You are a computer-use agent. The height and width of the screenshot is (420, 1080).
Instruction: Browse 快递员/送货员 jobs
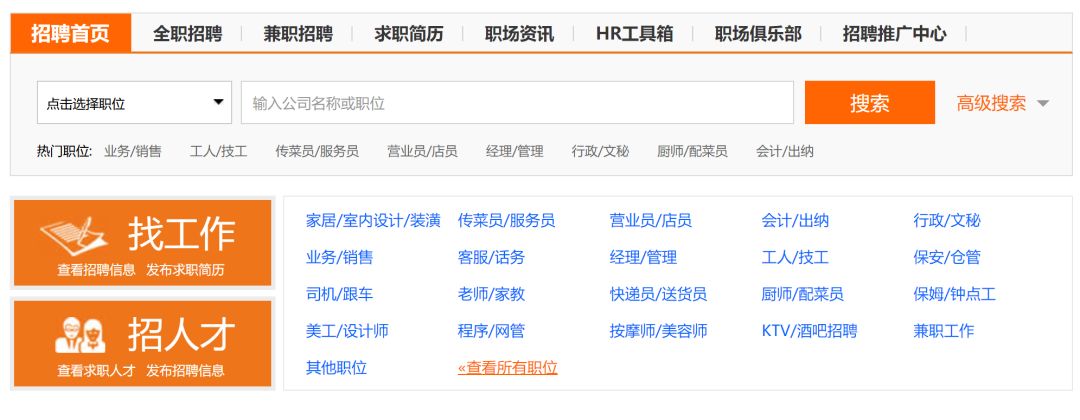pos(658,294)
